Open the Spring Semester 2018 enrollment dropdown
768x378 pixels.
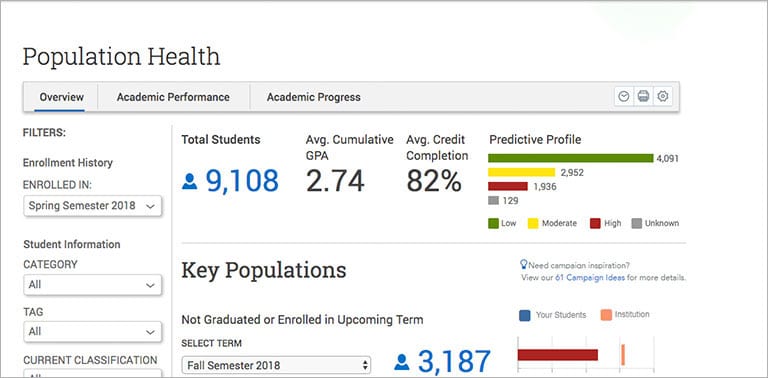click(x=92, y=206)
